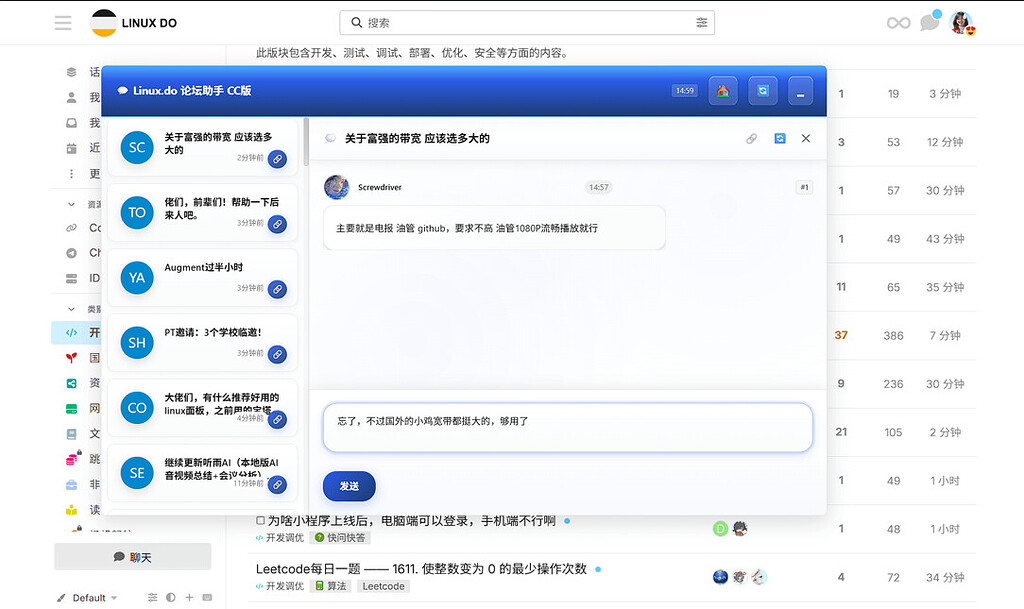Close the opened topic pane

point(806,138)
